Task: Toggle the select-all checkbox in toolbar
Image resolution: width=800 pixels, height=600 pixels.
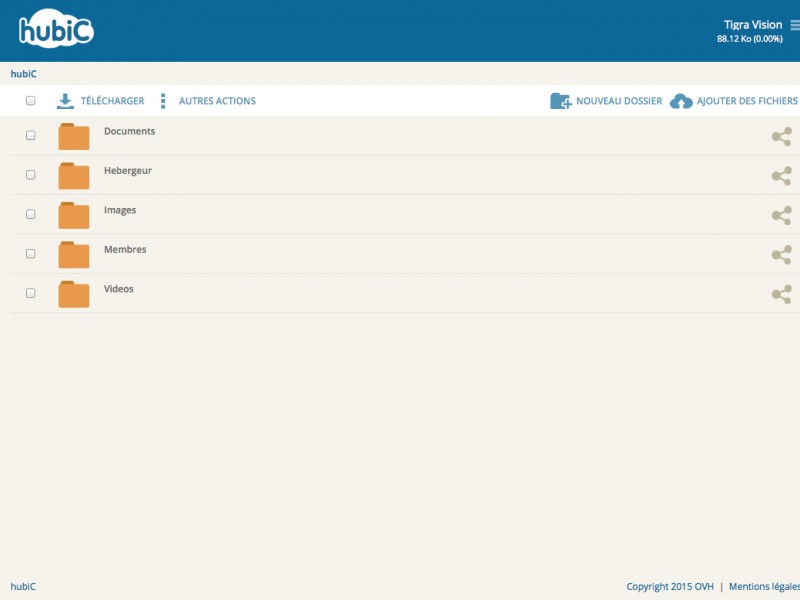Action: (x=30, y=101)
